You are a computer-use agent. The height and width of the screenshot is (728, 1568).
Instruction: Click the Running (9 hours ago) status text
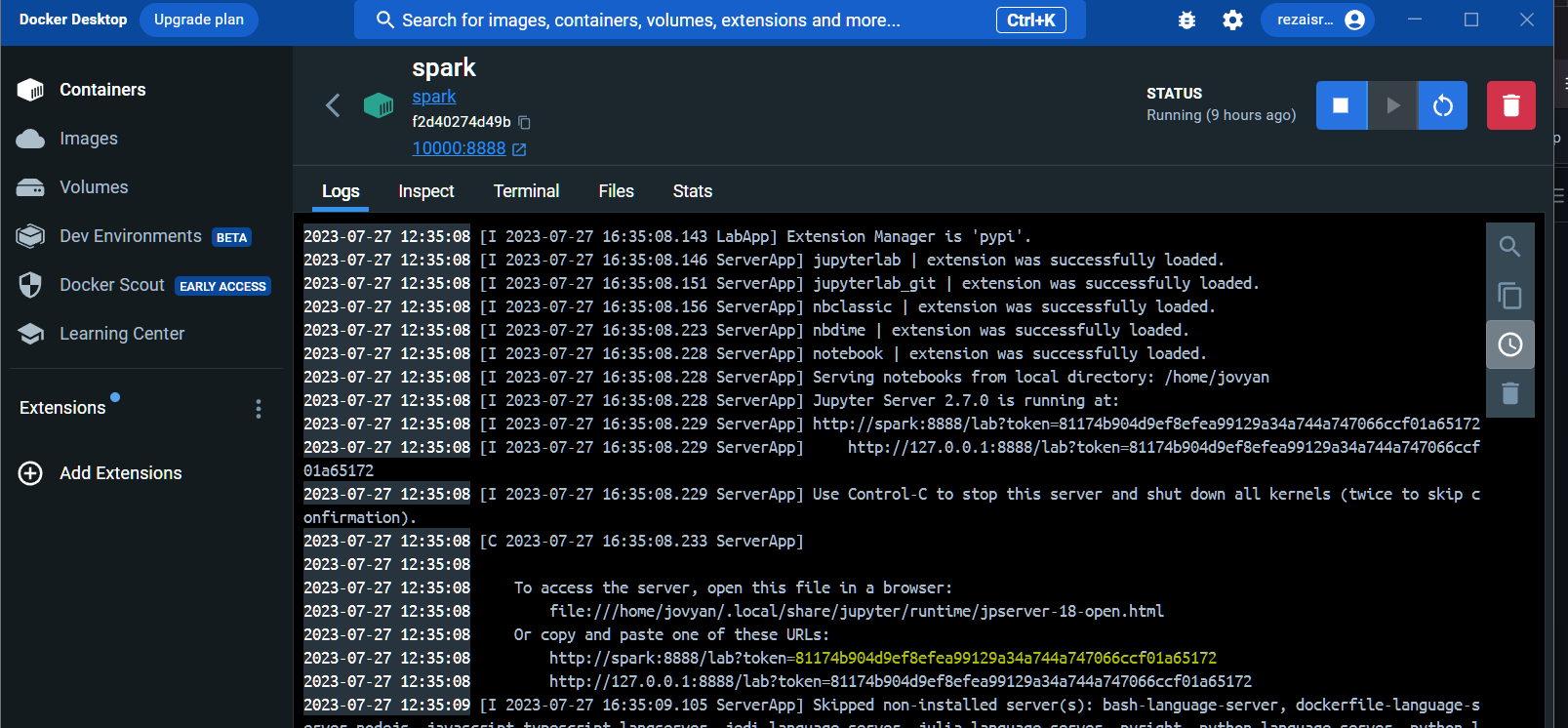point(1221,115)
